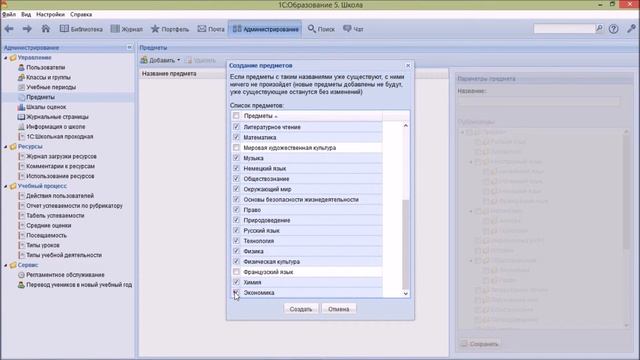
Task: Go forward with the right arrow icon
Action: click(27, 29)
